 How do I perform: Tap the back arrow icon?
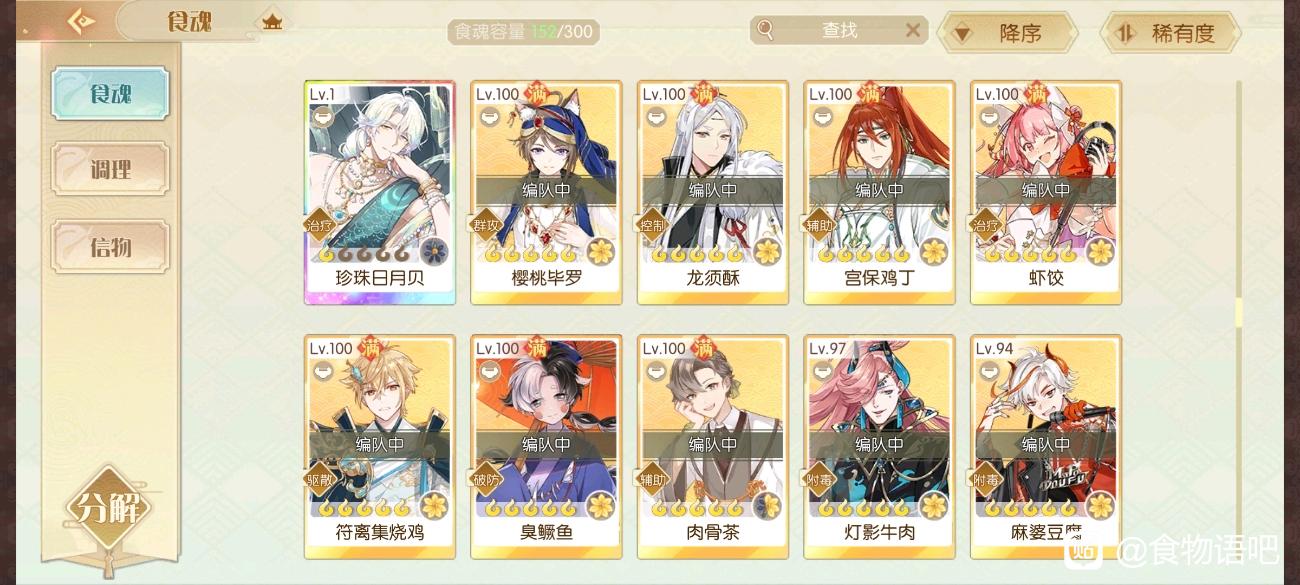point(82,21)
